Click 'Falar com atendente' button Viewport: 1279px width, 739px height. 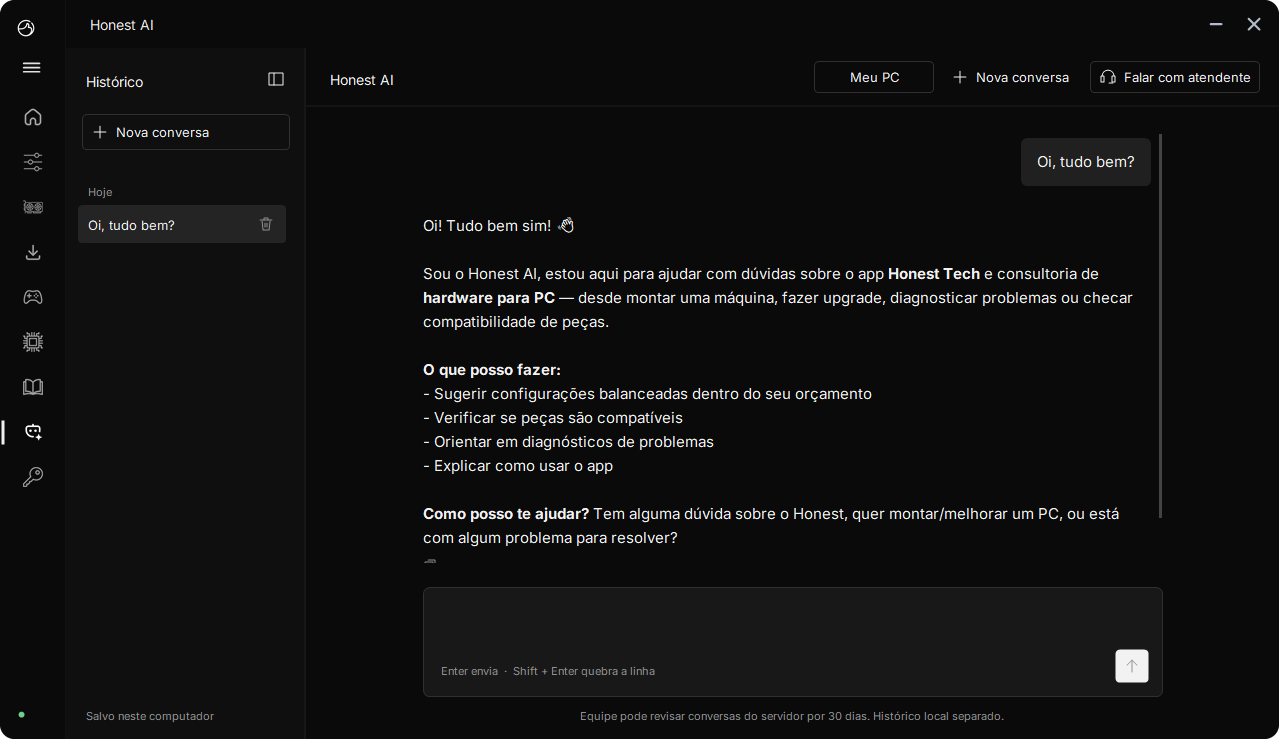point(1175,77)
